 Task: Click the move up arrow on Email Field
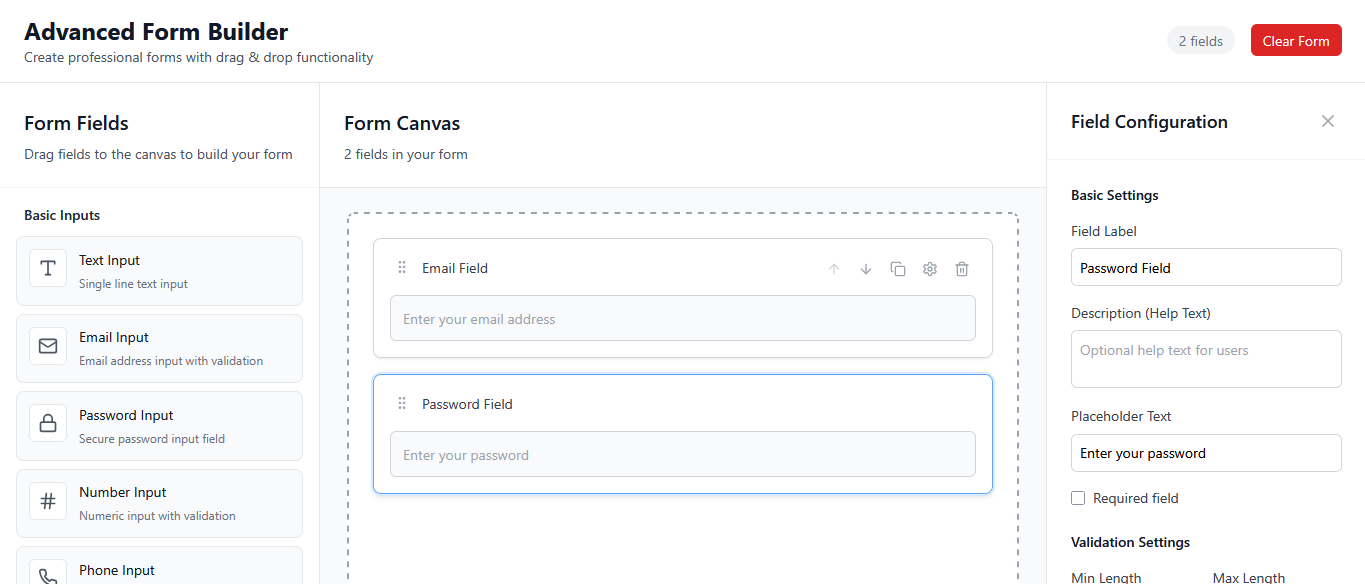(833, 268)
